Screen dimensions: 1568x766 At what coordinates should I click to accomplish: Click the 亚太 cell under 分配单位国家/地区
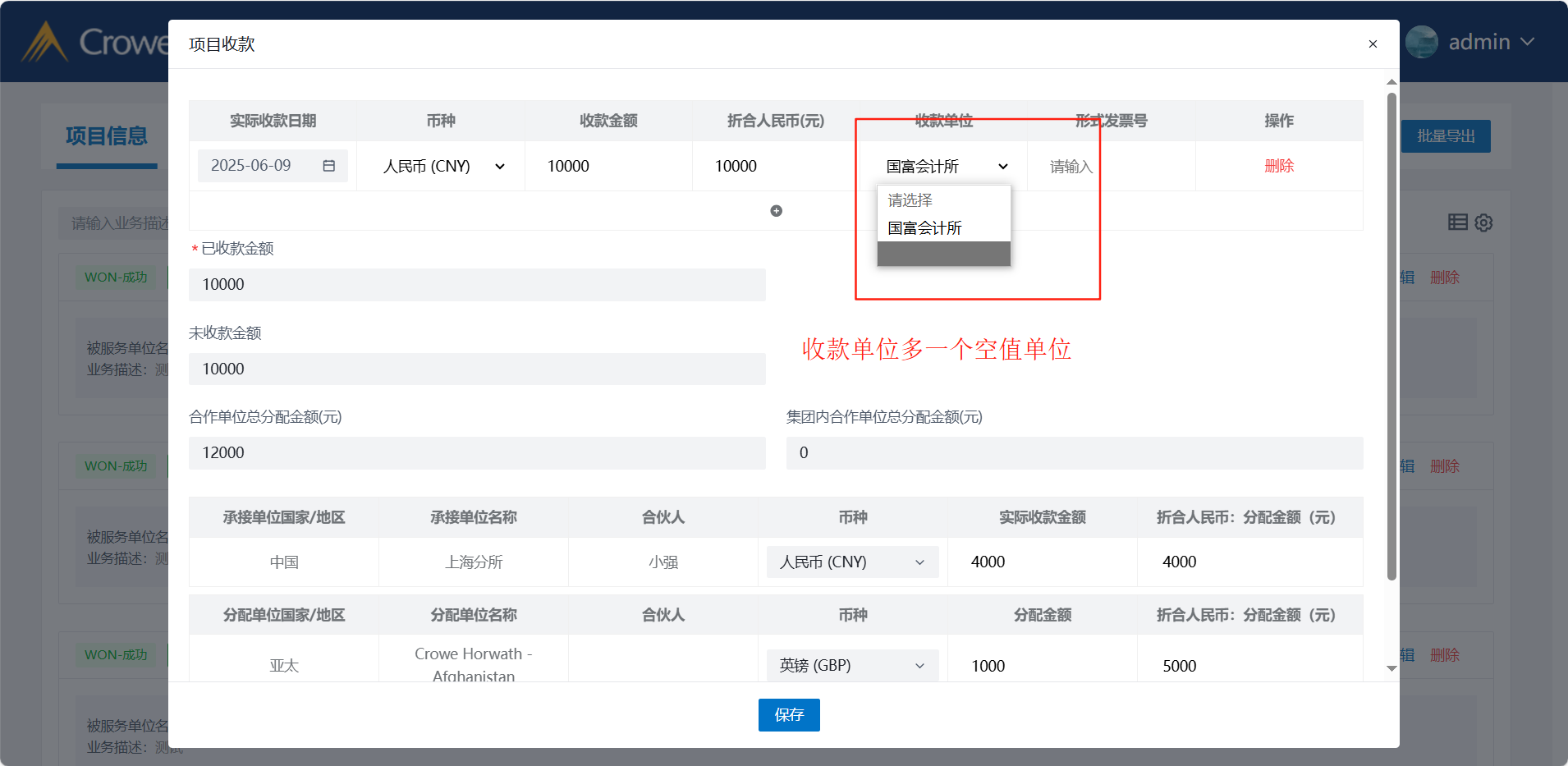(284, 666)
